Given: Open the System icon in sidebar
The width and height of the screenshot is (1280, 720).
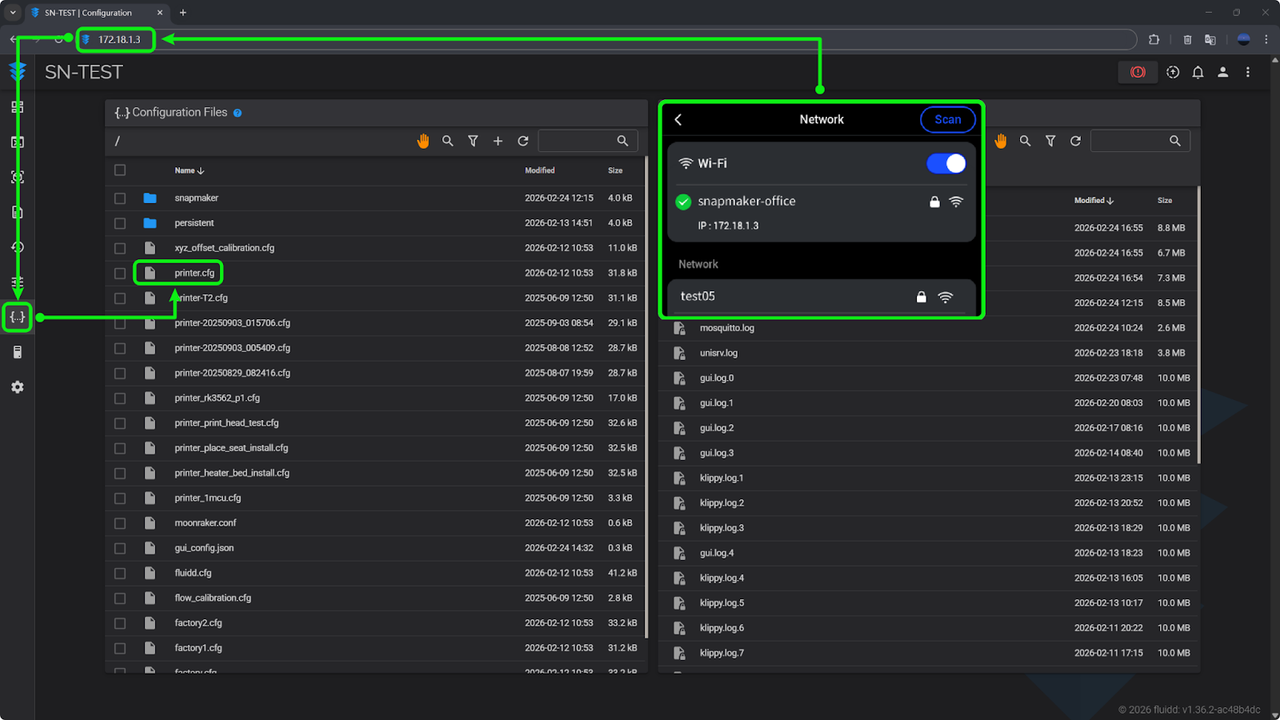Looking at the screenshot, I should (x=17, y=352).
